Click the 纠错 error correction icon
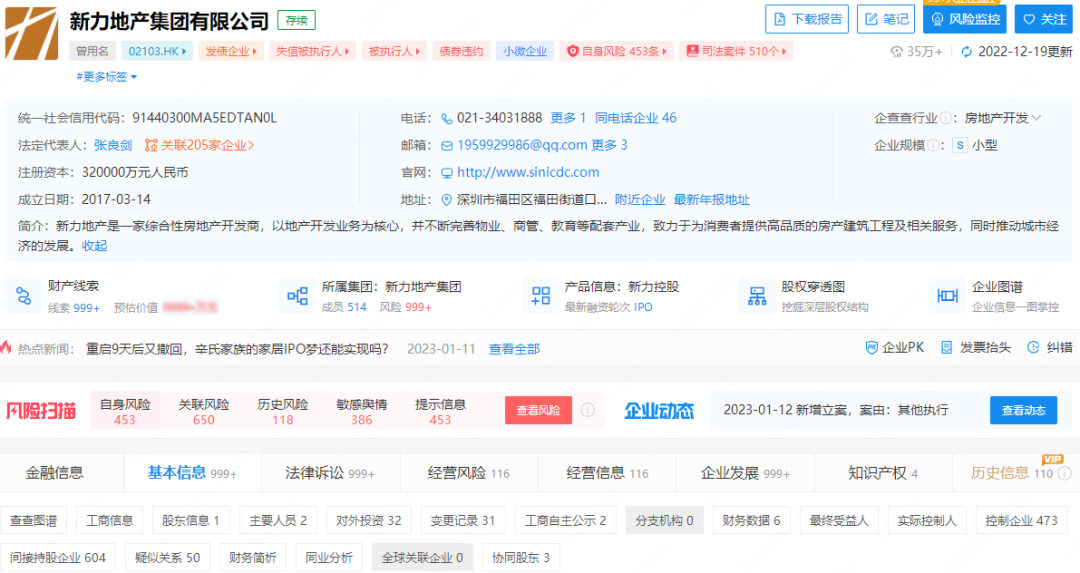Screen dimensions: 1080x573 (x=1032, y=348)
